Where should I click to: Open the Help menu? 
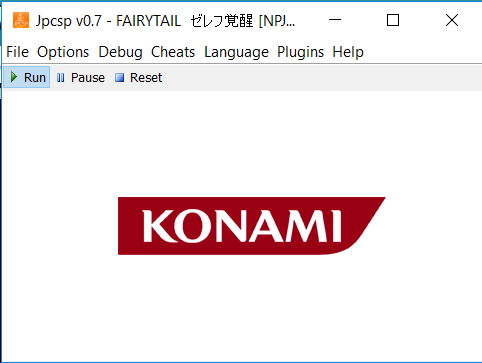[x=348, y=52]
